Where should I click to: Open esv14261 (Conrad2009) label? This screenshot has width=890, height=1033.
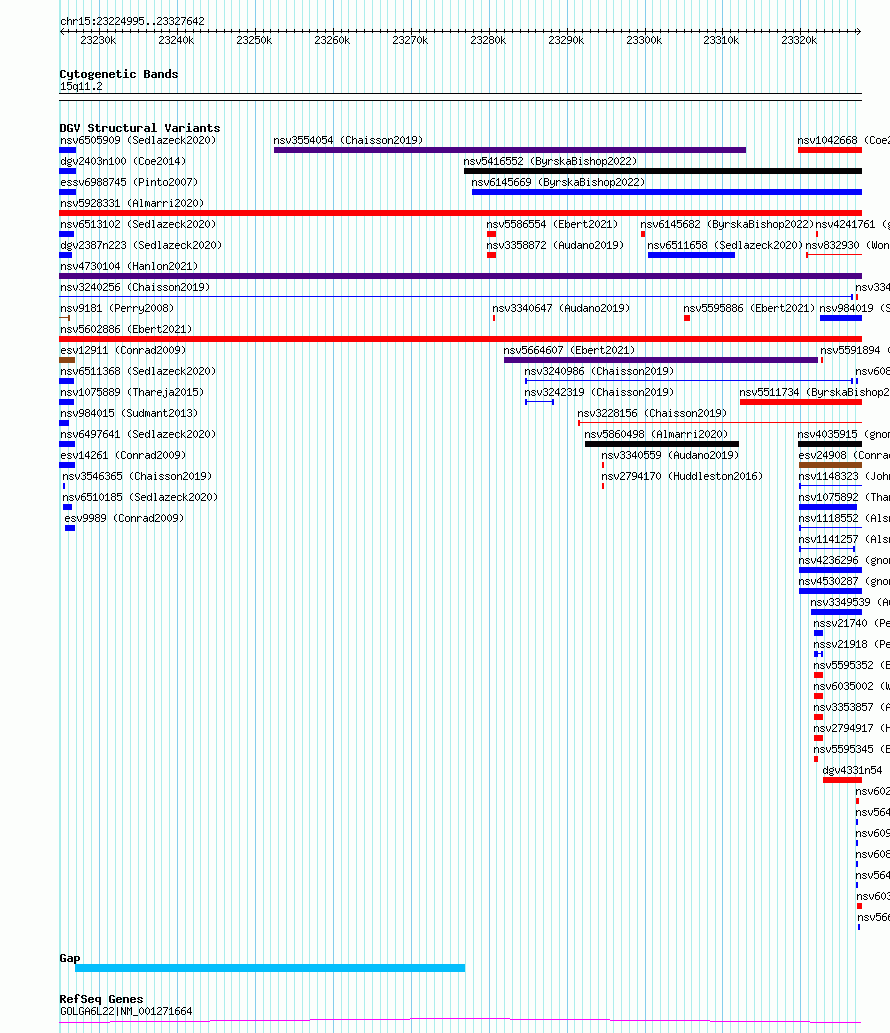click(123, 456)
